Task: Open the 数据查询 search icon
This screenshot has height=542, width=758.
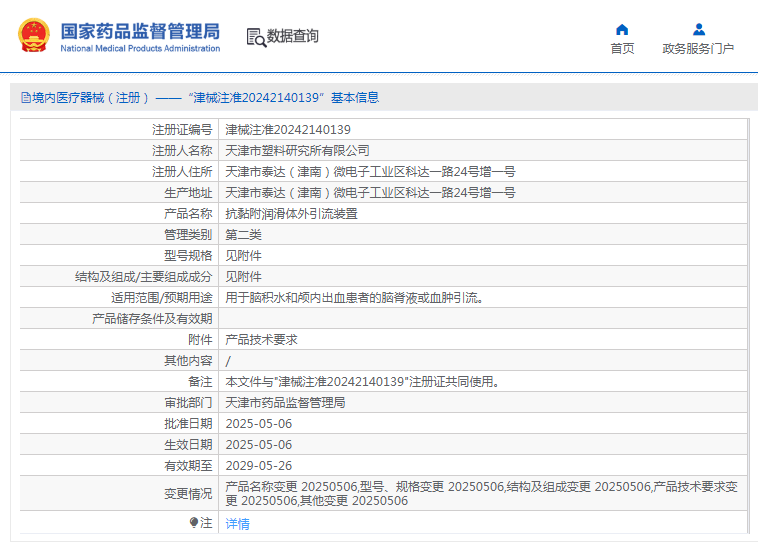Action: tap(256, 37)
